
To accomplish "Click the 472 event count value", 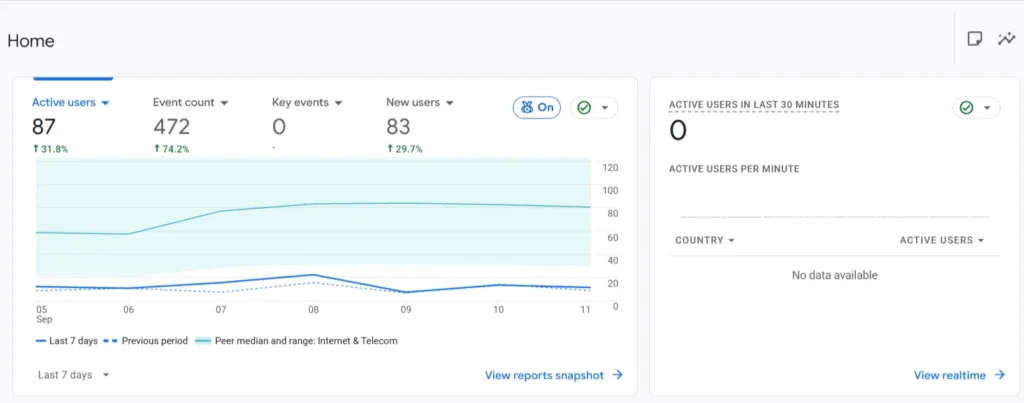I will click(172, 127).
